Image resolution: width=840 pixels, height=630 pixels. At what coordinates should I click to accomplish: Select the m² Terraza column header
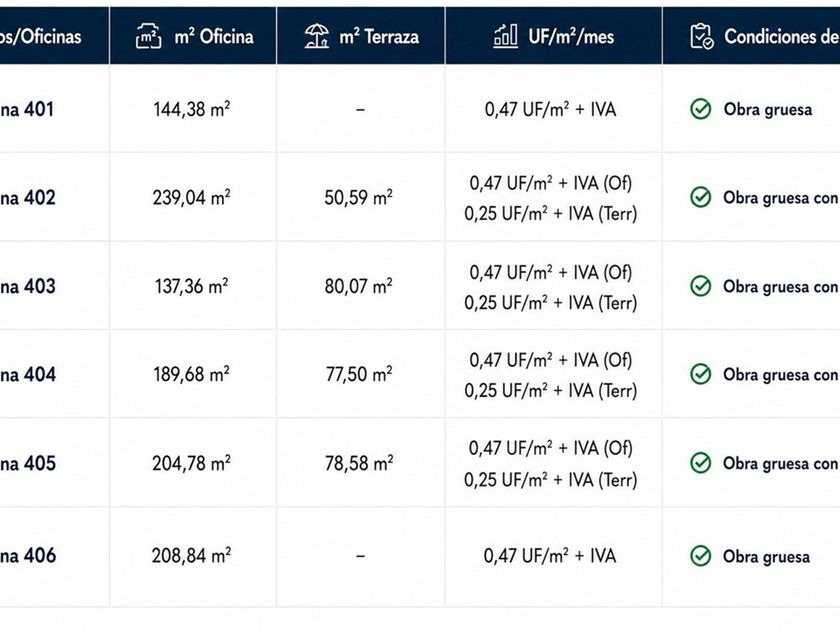pyautogui.click(x=361, y=36)
